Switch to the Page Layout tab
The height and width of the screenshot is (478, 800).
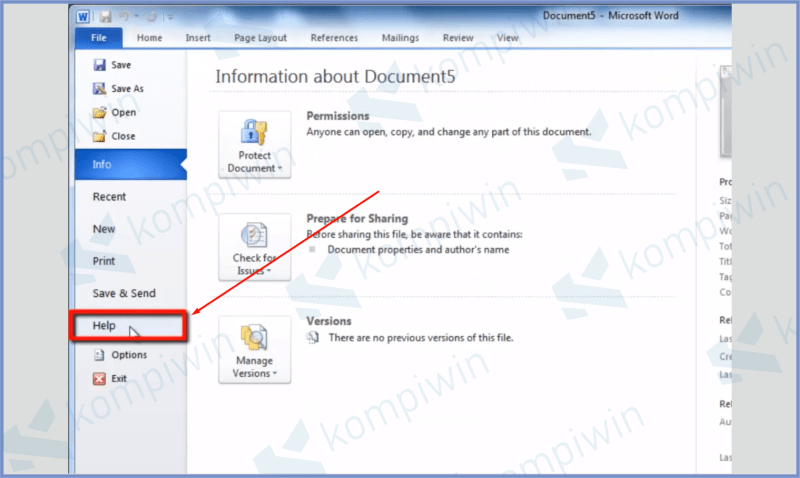[x=260, y=38]
